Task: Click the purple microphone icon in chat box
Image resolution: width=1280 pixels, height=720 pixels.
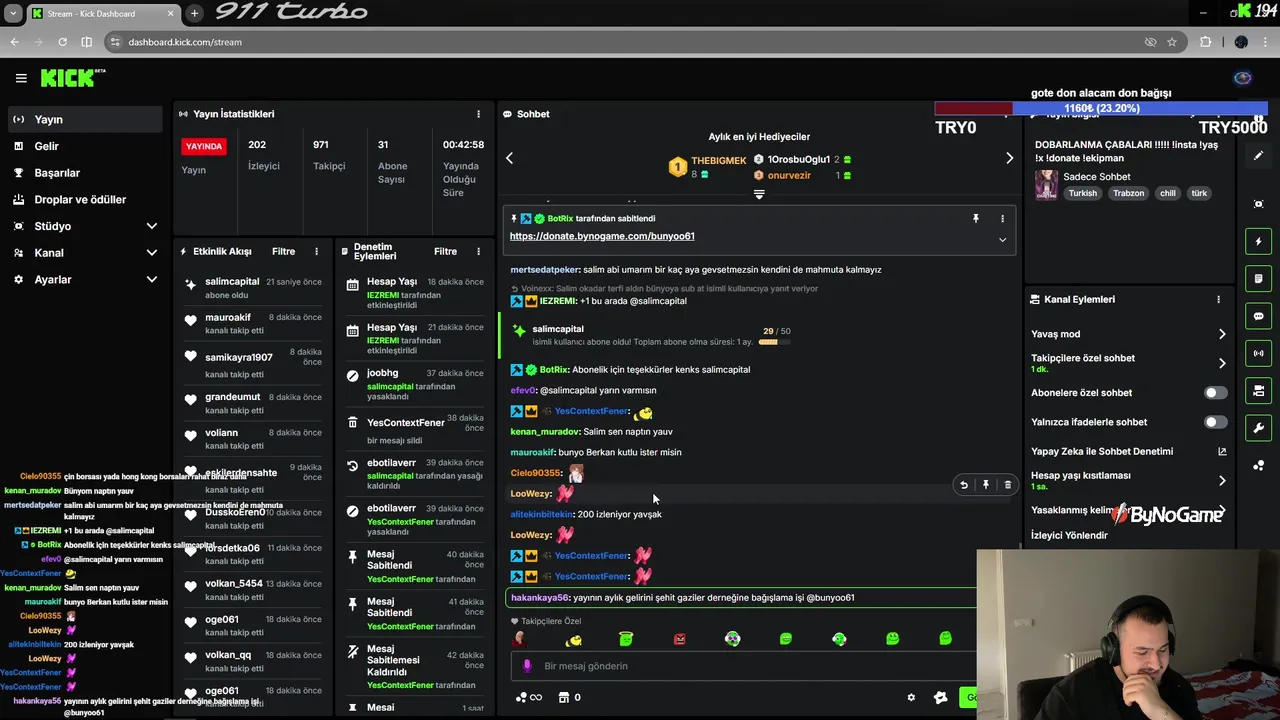Action: point(527,666)
